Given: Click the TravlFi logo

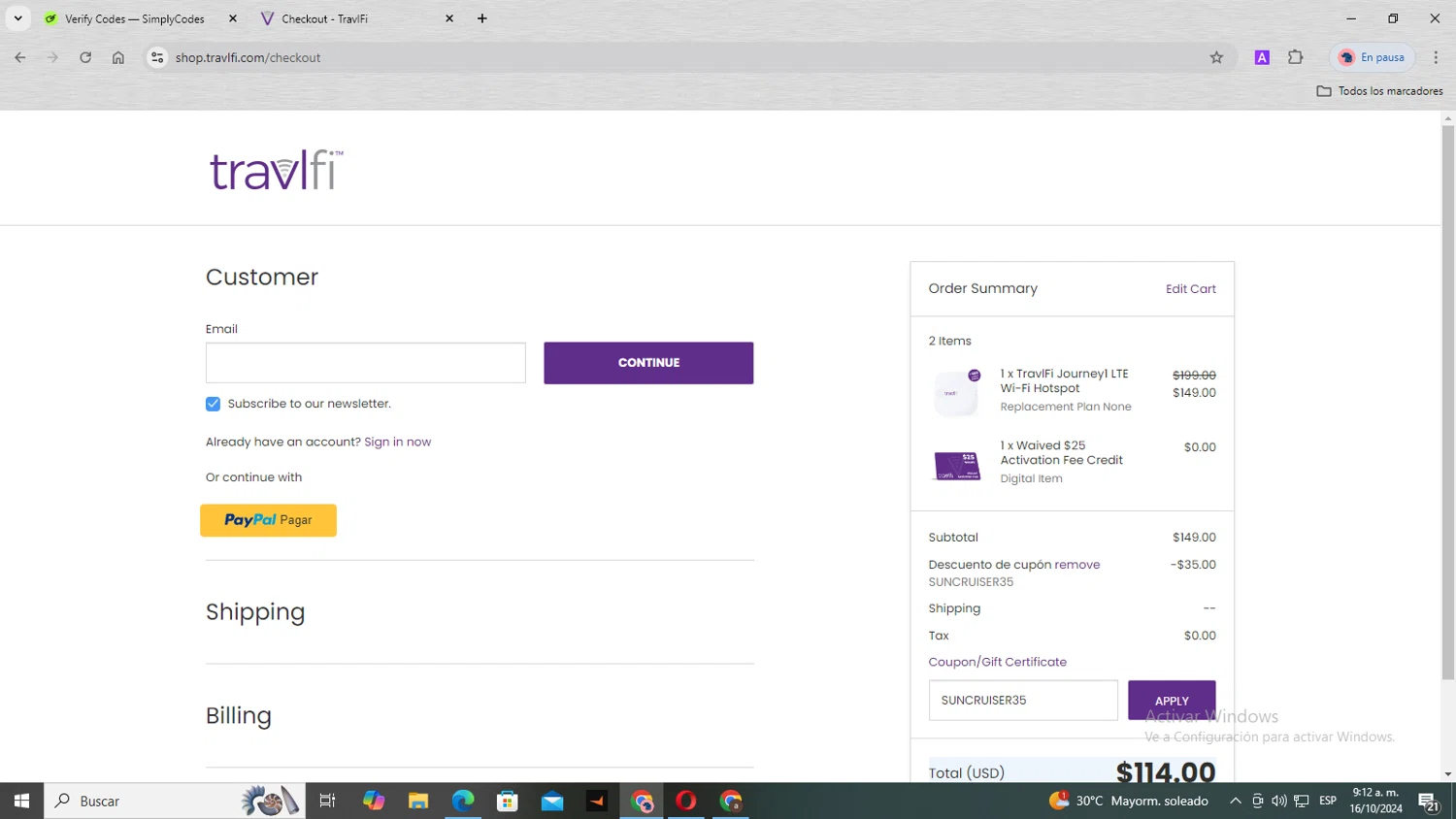Looking at the screenshot, I should (x=276, y=170).
